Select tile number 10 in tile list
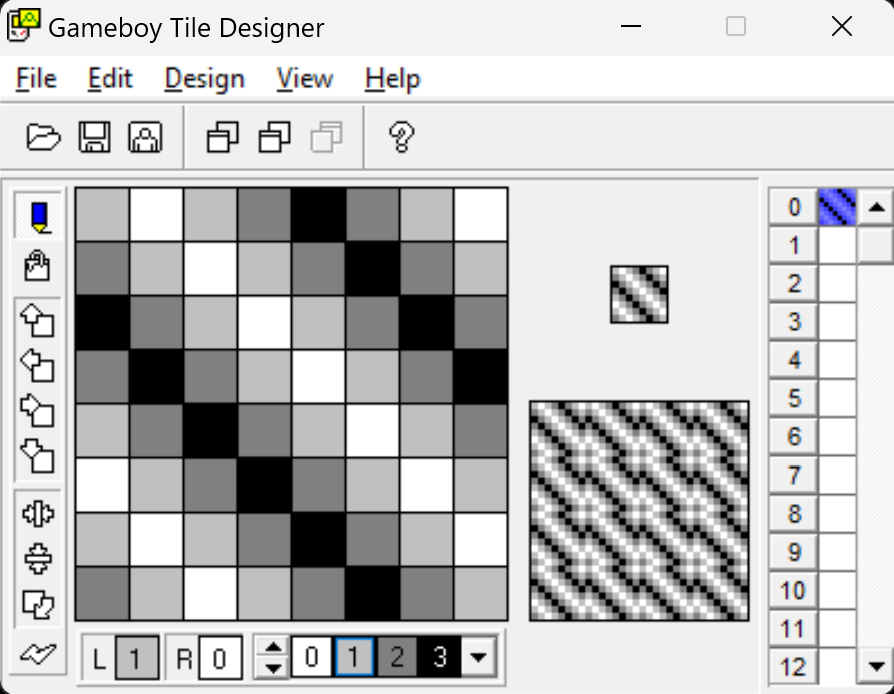 coord(794,590)
